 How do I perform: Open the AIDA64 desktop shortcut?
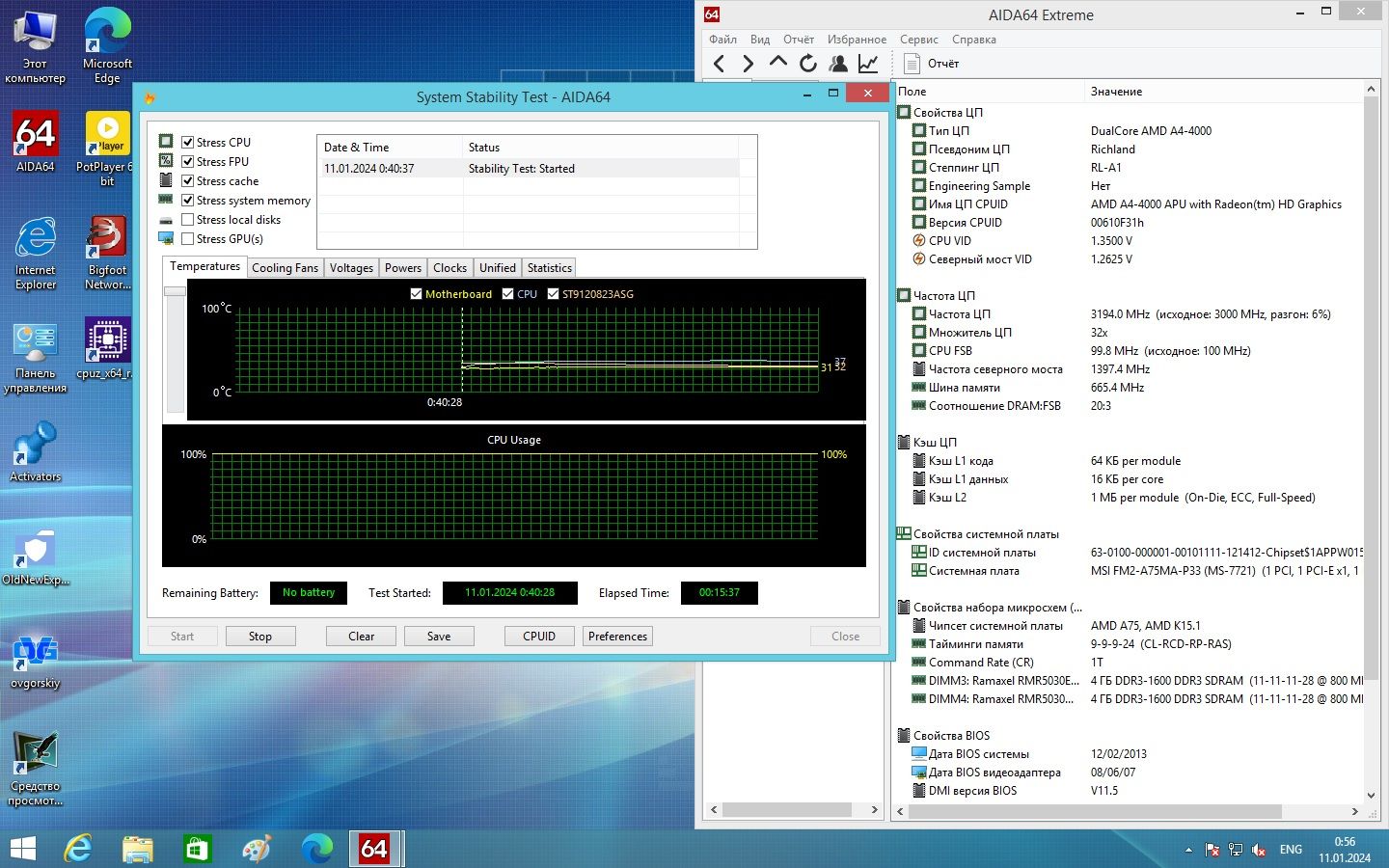(x=36, y=142)
